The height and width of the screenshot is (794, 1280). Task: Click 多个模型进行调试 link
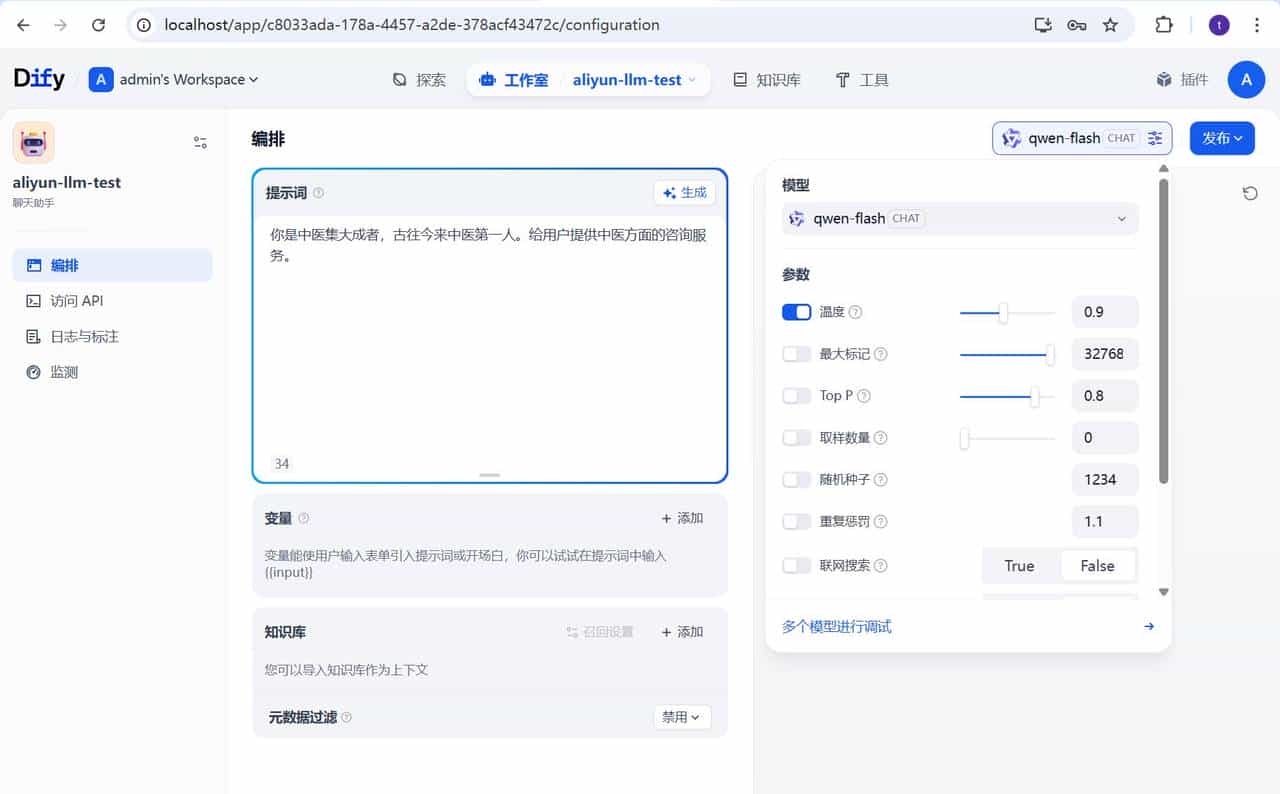pyautogui.click(x=837, y=627)
